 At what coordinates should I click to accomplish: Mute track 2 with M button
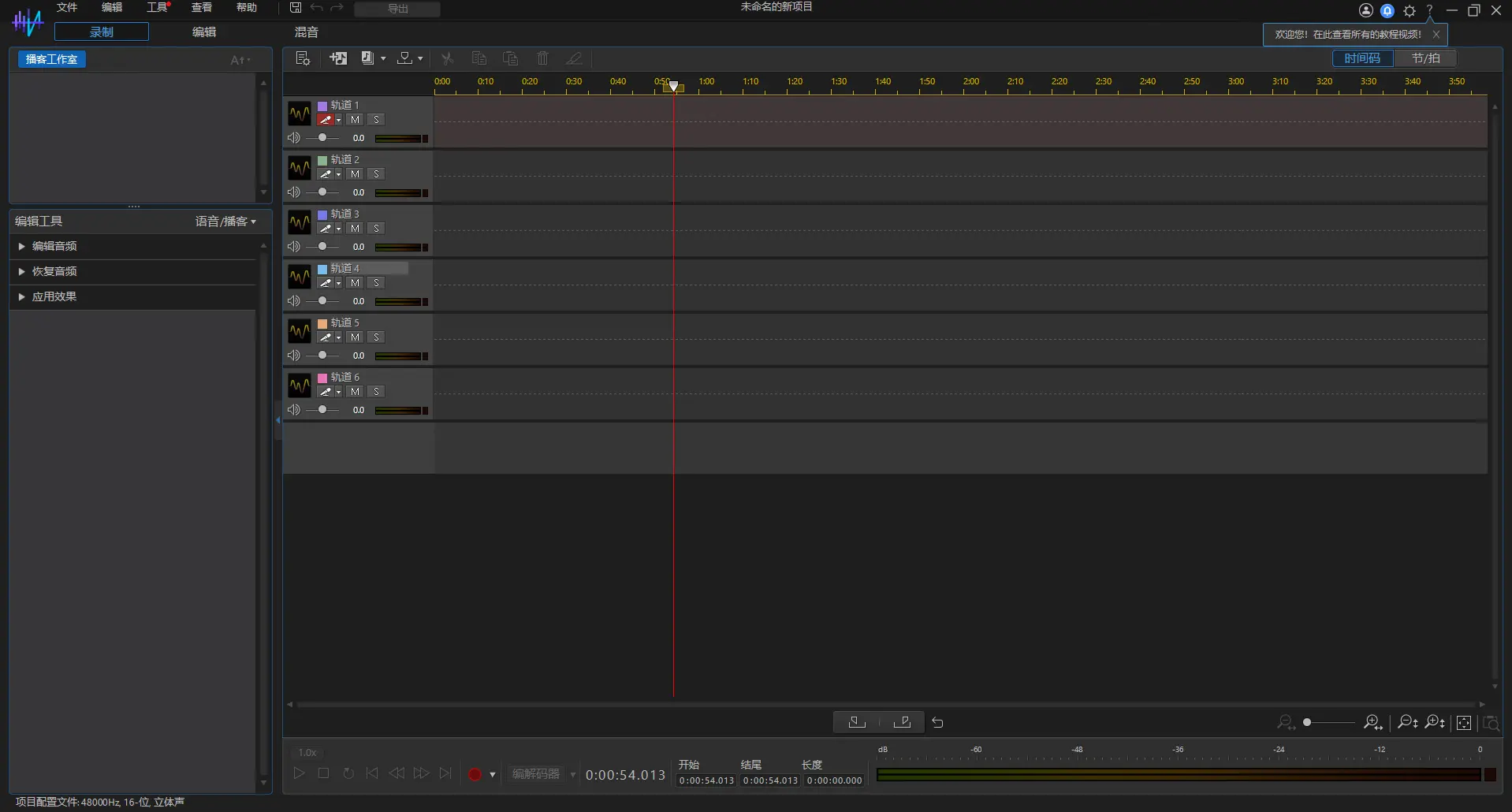(355, 174)
